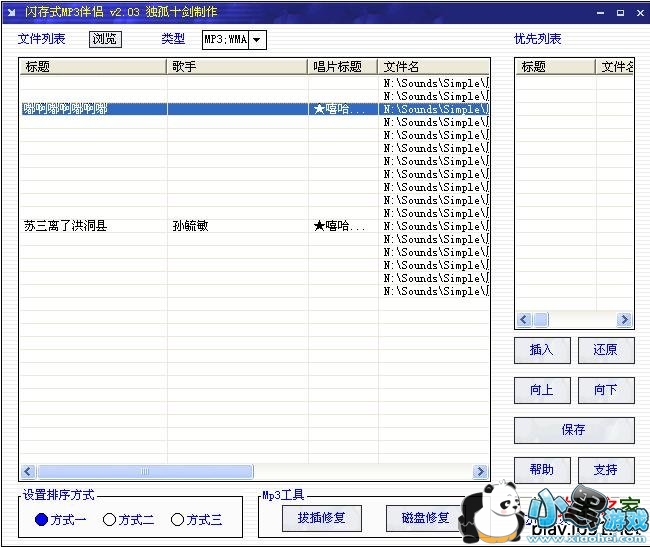Select sort mode 方式二 radio button

(x=109, y=519)
